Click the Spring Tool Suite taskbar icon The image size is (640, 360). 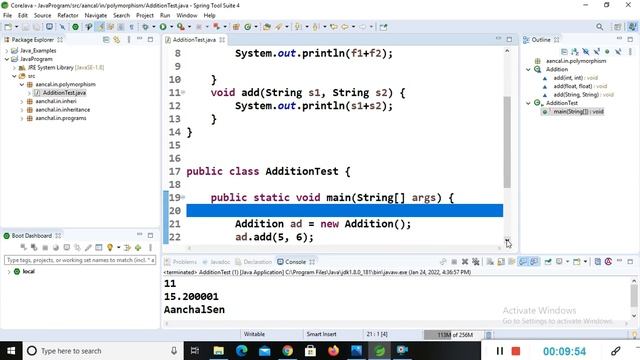click(x=380, y=351)
